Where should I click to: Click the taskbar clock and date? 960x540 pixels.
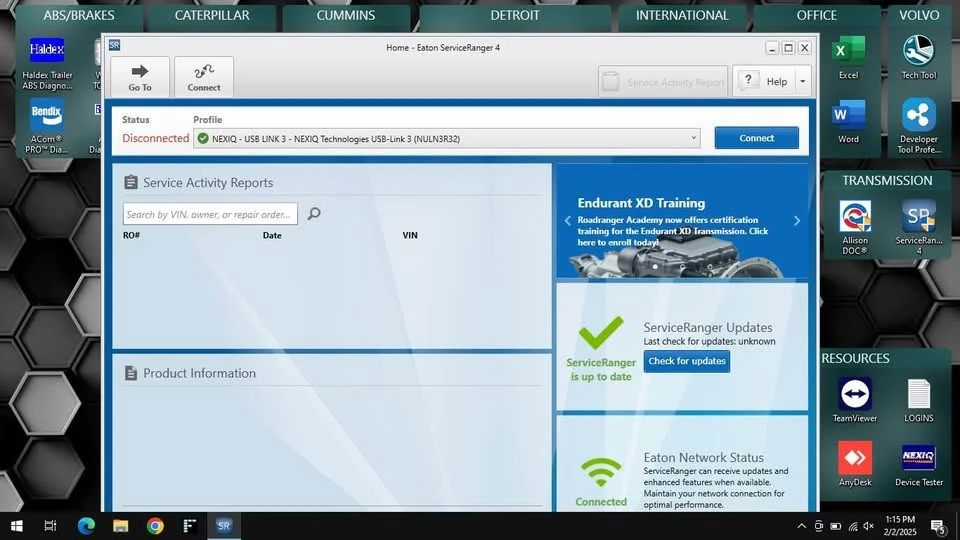pos(900,526)
